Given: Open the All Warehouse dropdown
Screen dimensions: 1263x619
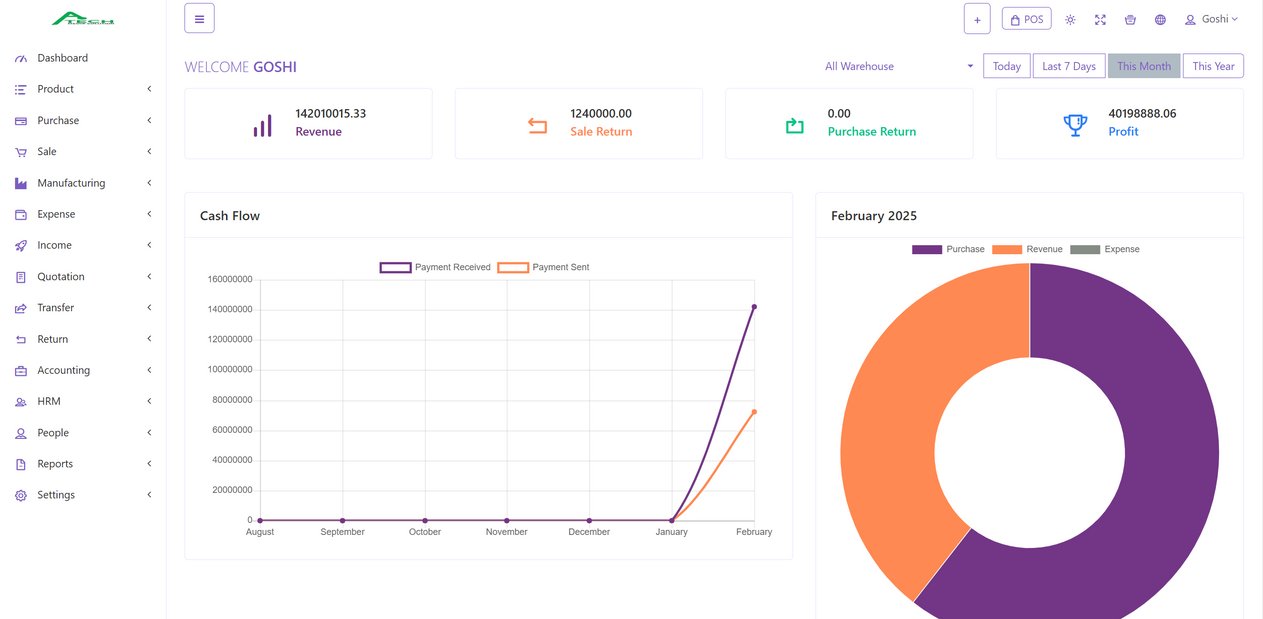Looking at the screenshot, I should (x=898, y=66).
